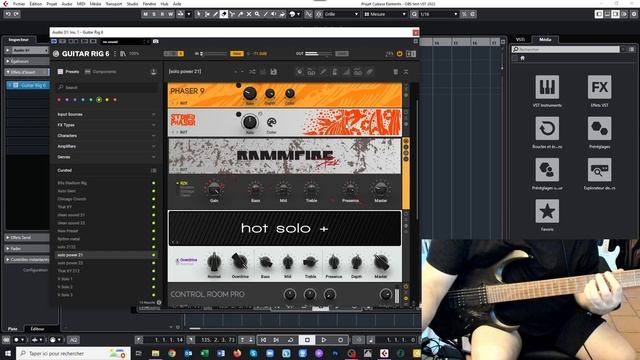This screenshot has width=640, height=360.
Task: Select Components view in Guitar Rig browser
Action: [100, 72]
